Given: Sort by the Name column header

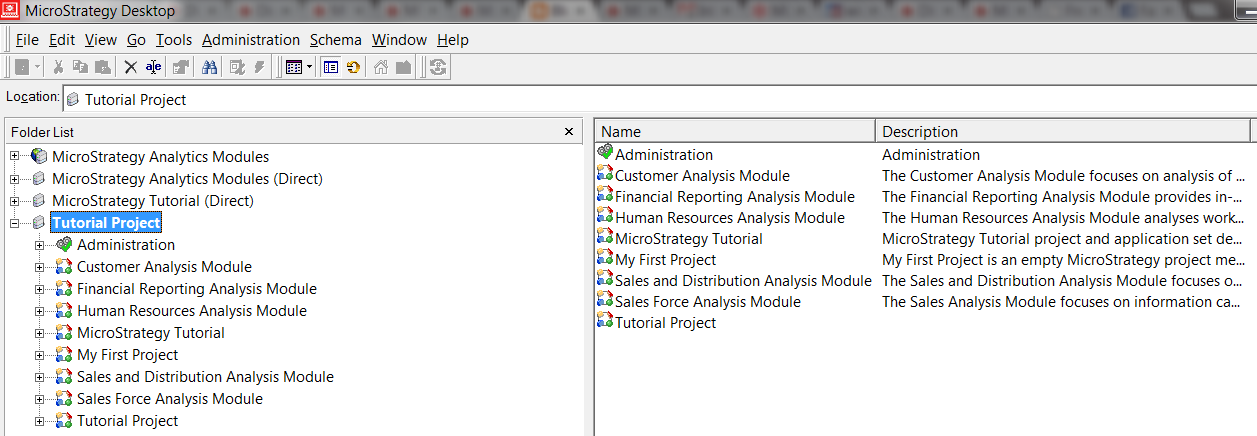Looking at the screenshot, I should pos(735,131).
